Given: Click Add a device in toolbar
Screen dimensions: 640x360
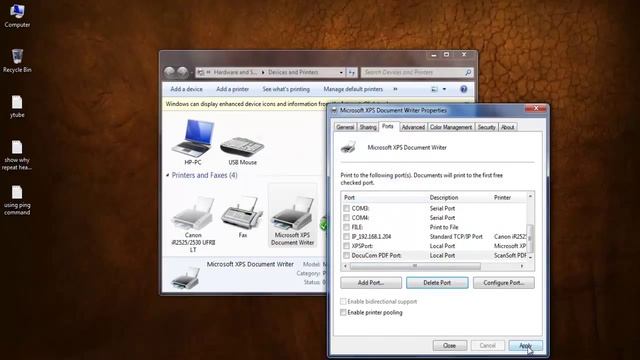Looking at the screenshot, I should pos(186,89).
